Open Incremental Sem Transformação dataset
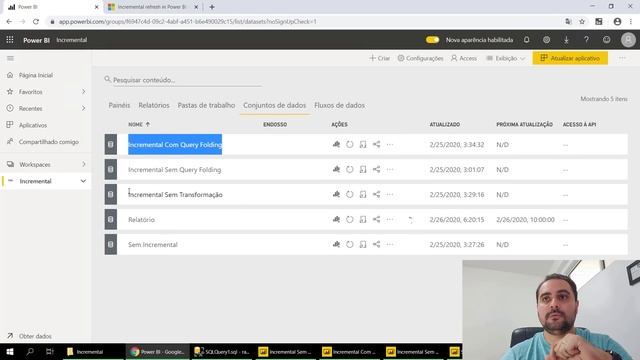 click(176, 195)
